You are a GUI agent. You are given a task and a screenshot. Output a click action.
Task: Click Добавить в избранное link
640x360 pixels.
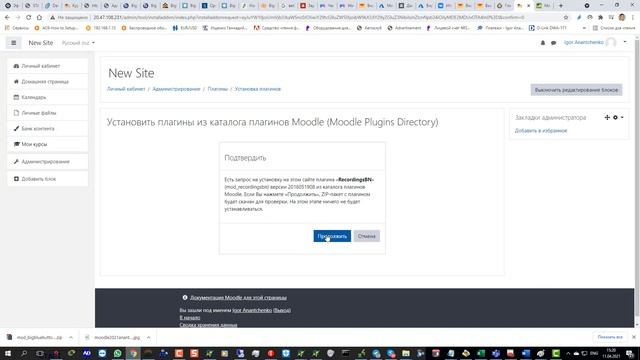[x=541, y=131]
